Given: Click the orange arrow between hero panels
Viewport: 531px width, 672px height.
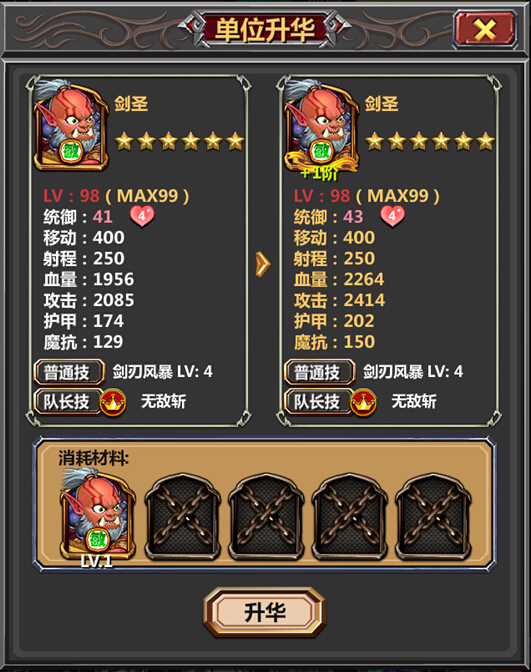Looking at the screenshot, I should coord(263,264).
